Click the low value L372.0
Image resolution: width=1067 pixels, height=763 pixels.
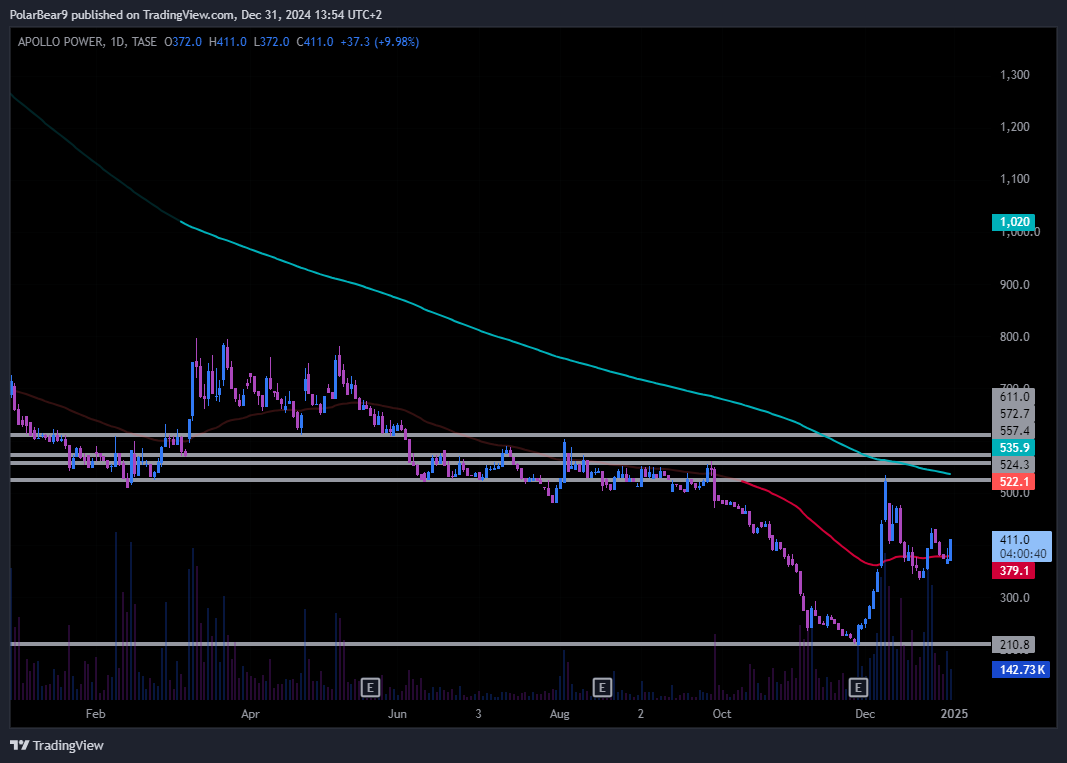(272, 42)
